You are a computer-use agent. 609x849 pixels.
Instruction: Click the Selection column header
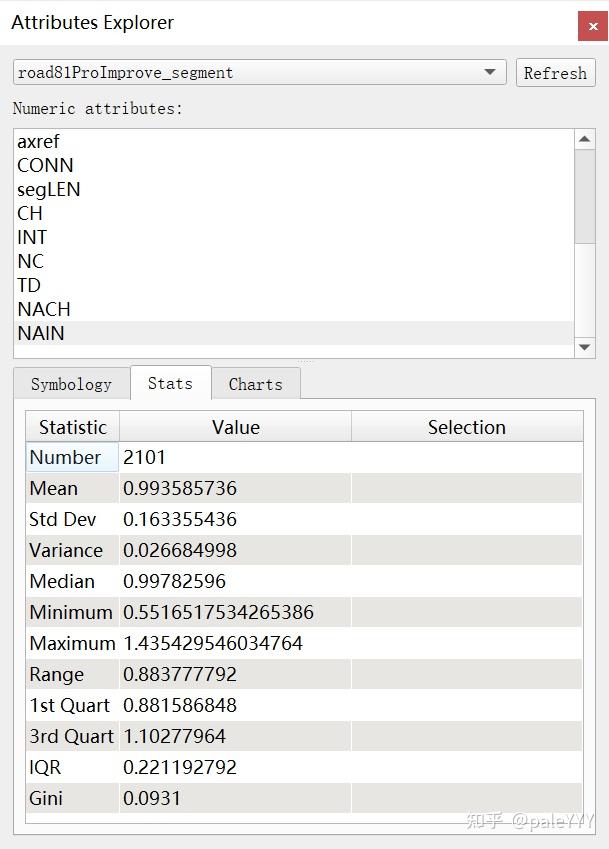pyautogui.click(x=466, y=426)
